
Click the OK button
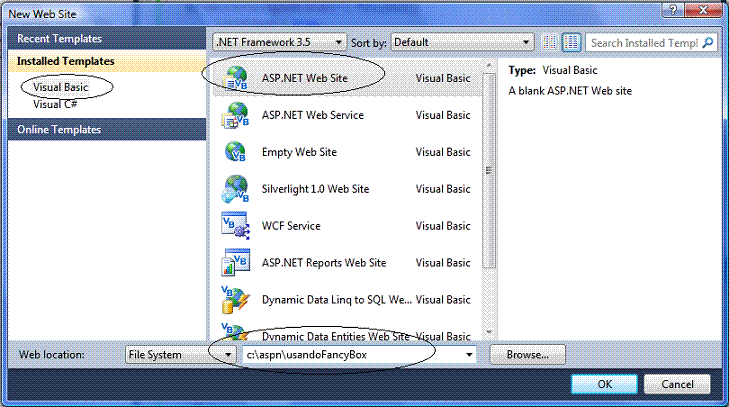[604, 384]
